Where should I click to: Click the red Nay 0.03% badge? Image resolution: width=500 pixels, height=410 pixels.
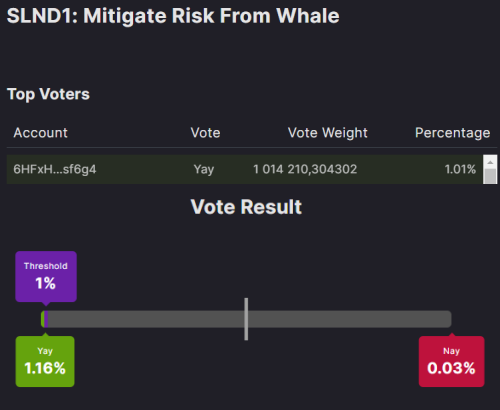[451, 361]
